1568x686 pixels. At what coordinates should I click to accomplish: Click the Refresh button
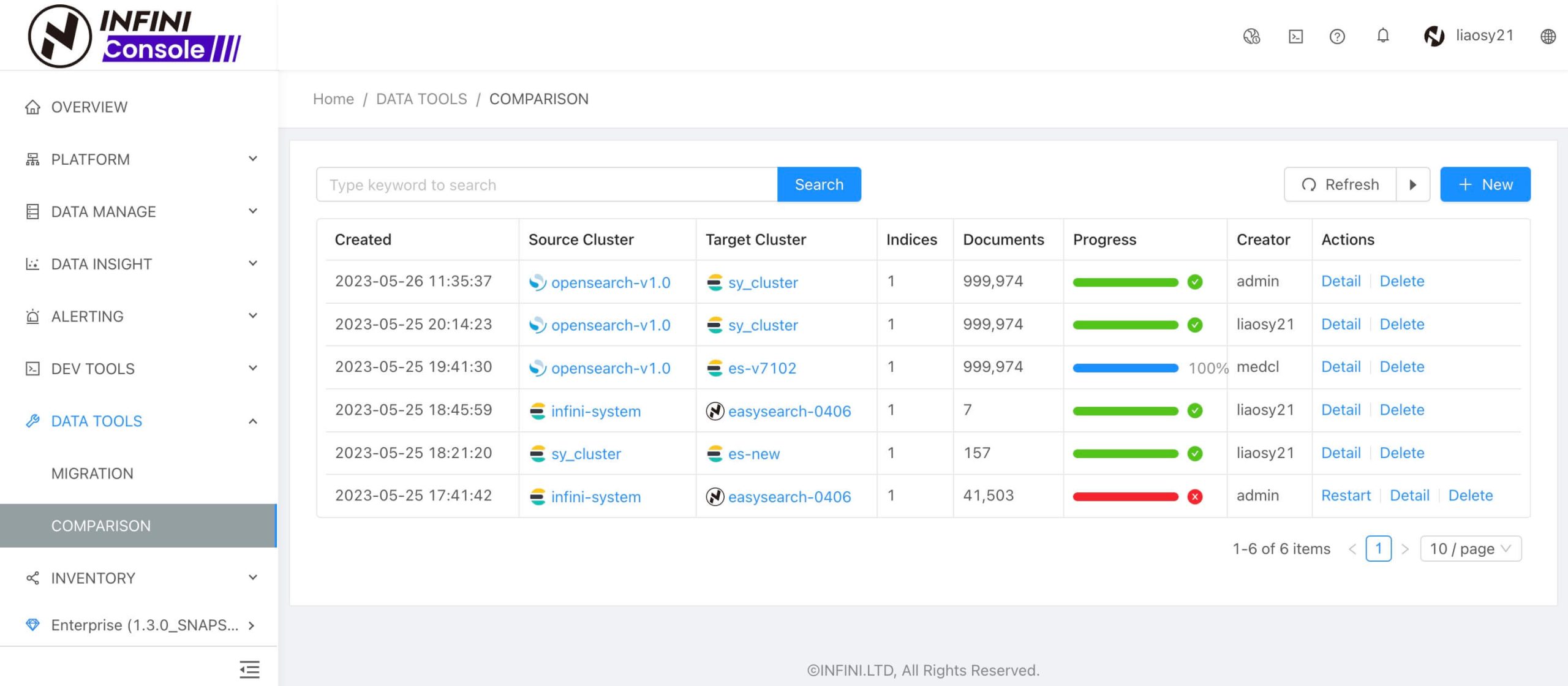(1340, 184)
